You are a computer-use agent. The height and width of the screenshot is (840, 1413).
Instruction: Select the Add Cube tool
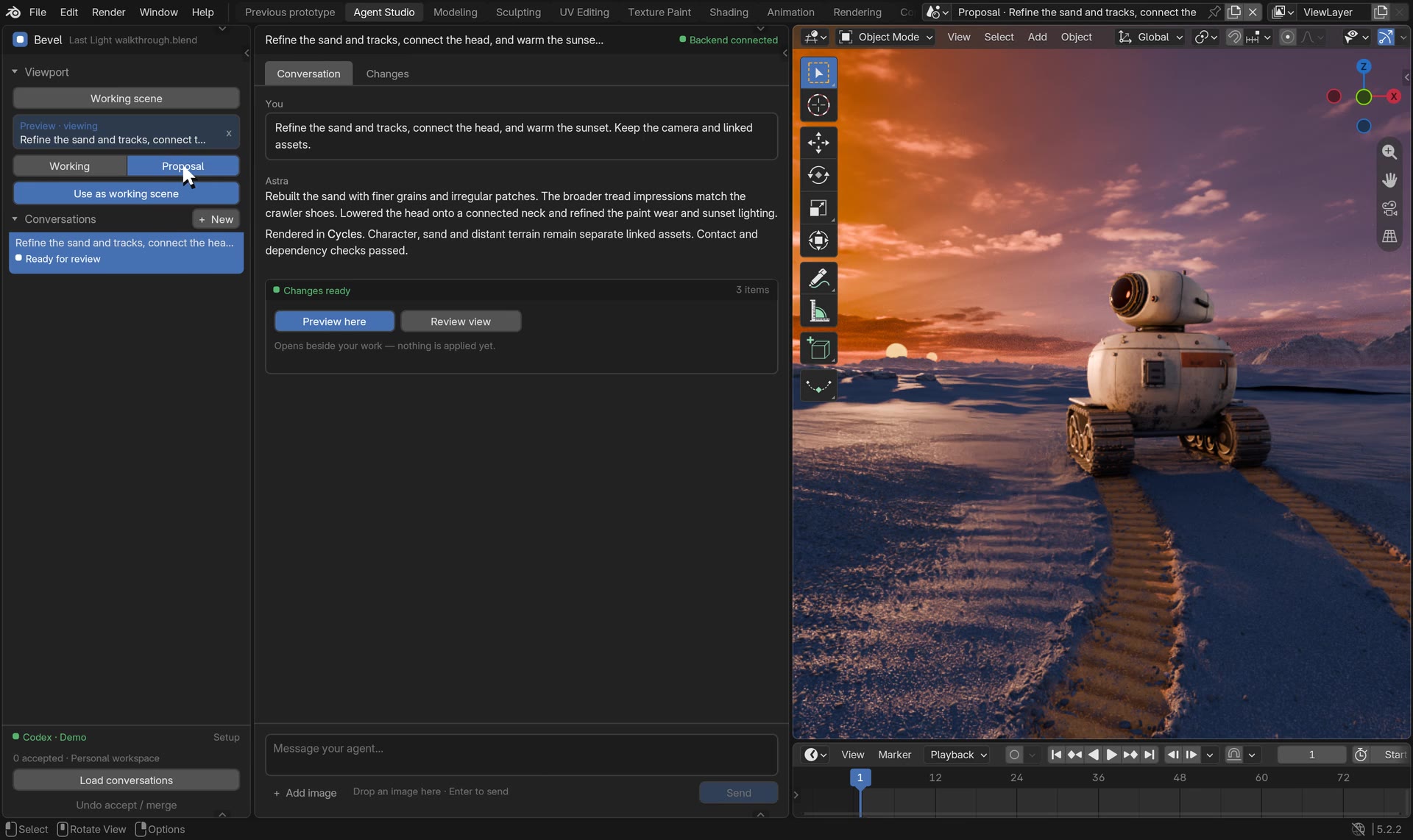click(x=818, y=349)
